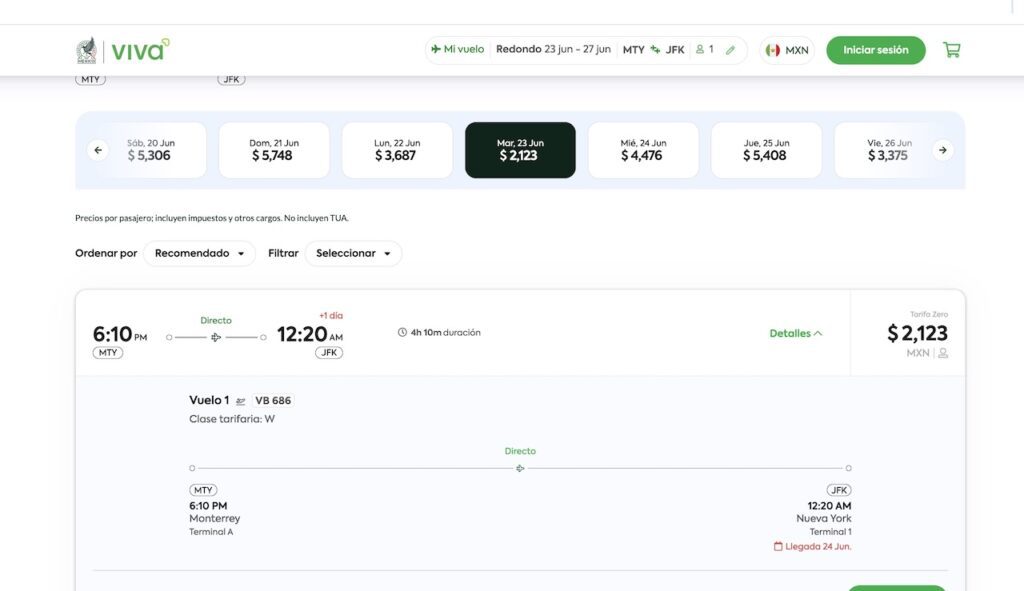Click the price disclaimer about TUA
This screenshot has height=591, width=1024.
tap(212, 218)
